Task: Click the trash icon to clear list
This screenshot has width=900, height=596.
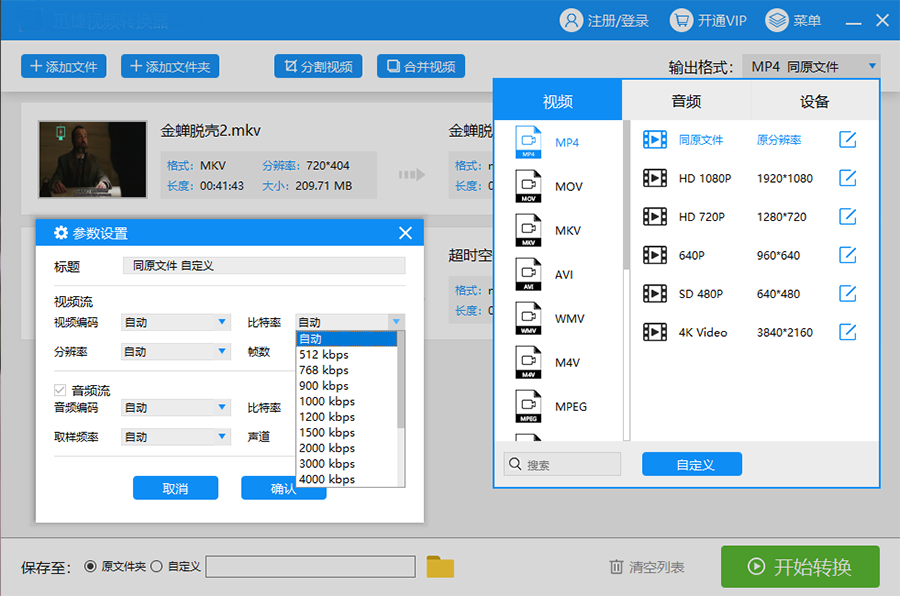Action: coord(616,567)
